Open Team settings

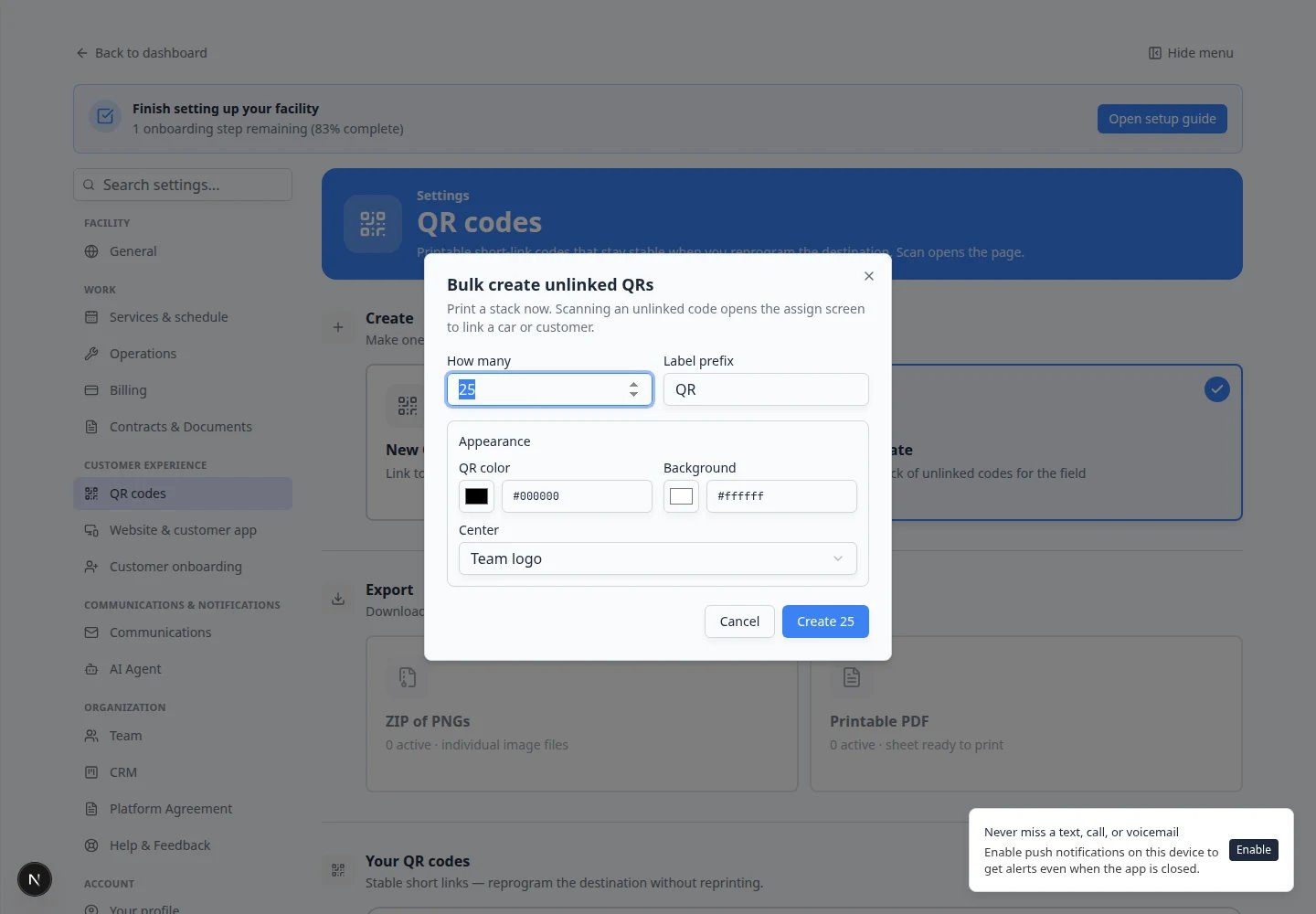(x=183, y=736)
